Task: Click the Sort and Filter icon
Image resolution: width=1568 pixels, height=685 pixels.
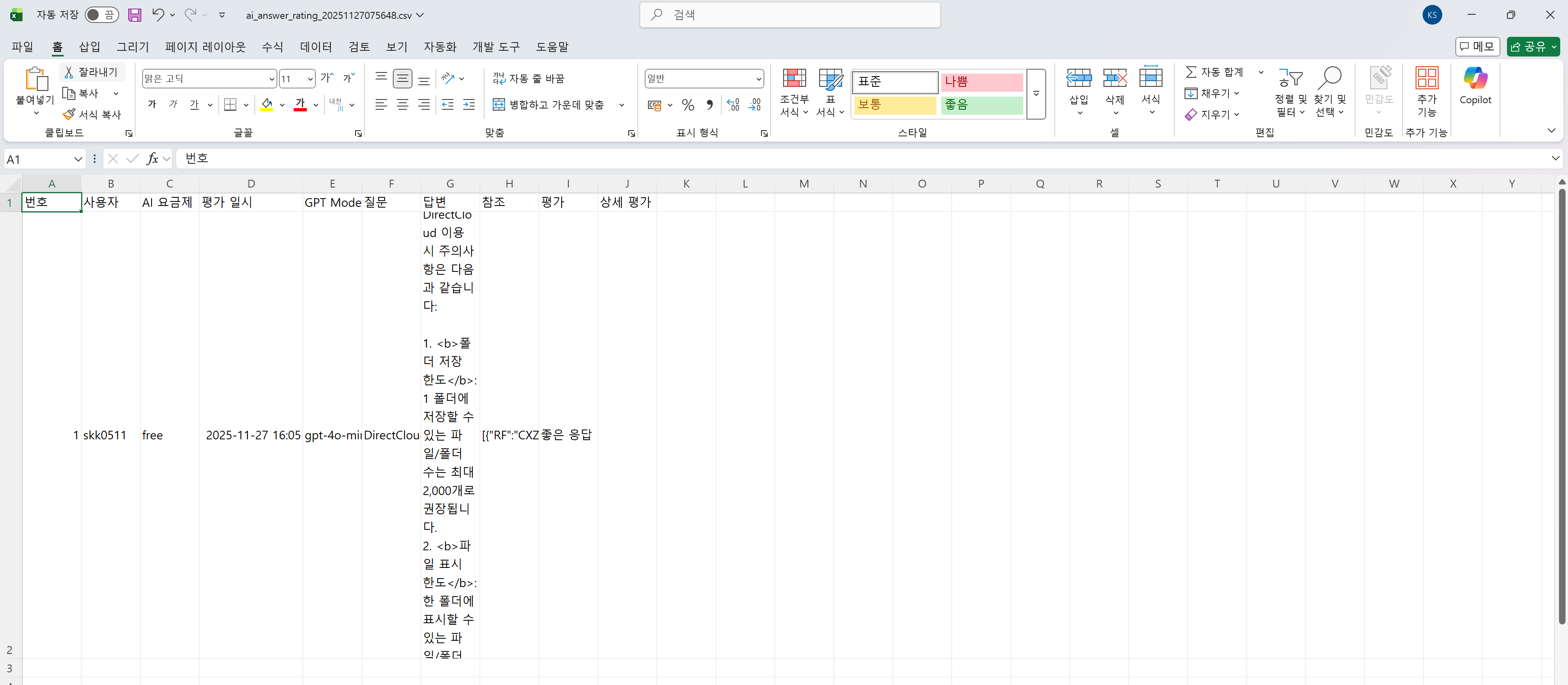Action: [x=1290, y=79]
